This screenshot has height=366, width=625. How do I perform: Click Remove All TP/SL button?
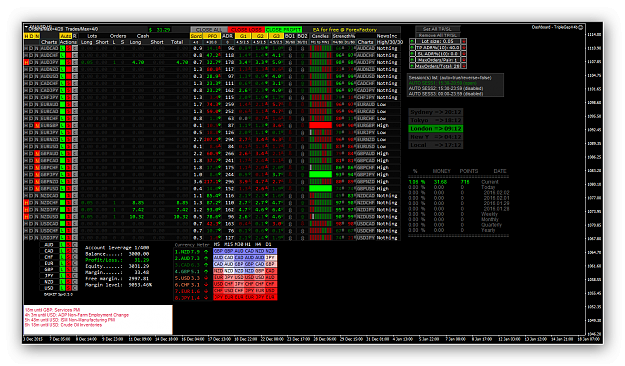pos(438,35)
